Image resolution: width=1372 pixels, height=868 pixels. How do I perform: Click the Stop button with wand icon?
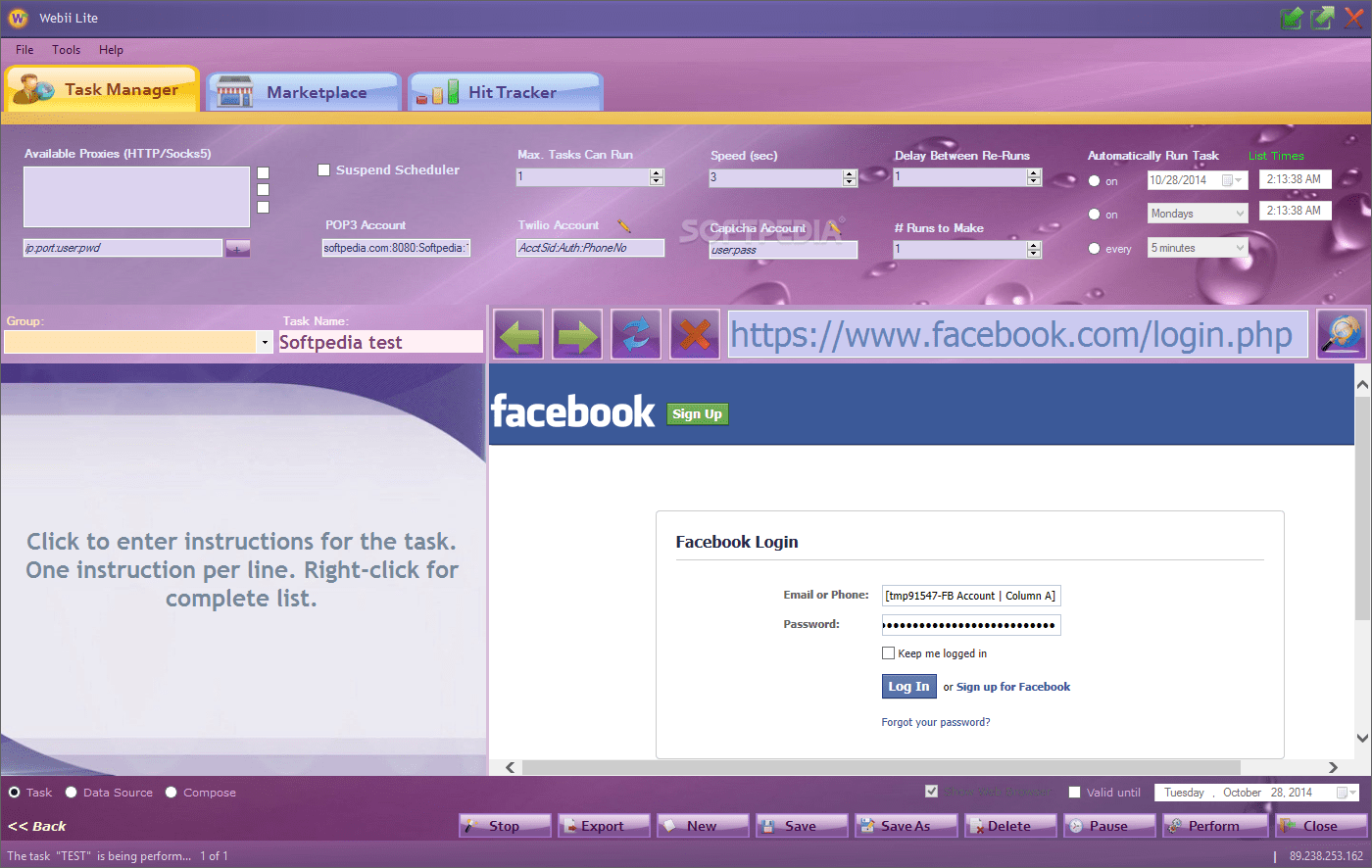point(504,826)
